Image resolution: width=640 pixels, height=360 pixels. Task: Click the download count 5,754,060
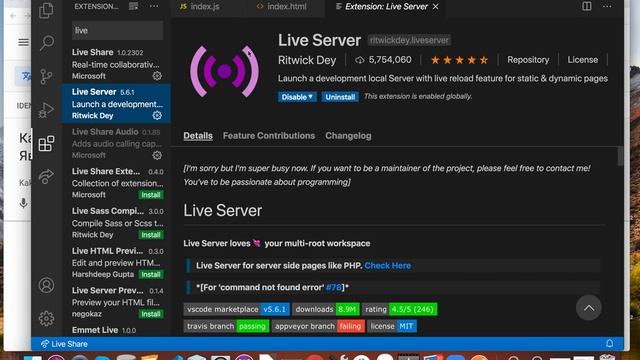point(383,60)
